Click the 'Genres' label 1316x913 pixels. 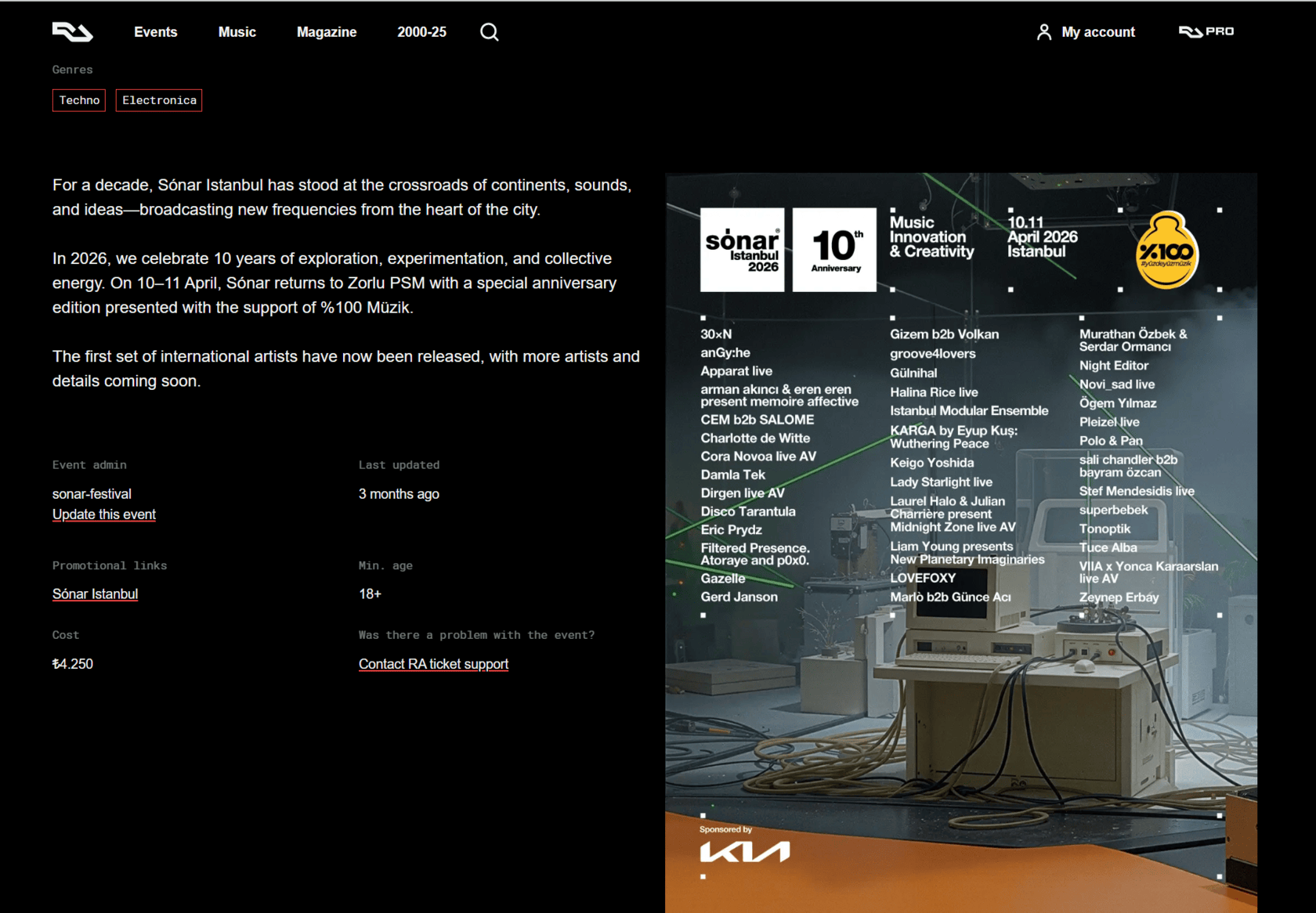tap(73, 70)
